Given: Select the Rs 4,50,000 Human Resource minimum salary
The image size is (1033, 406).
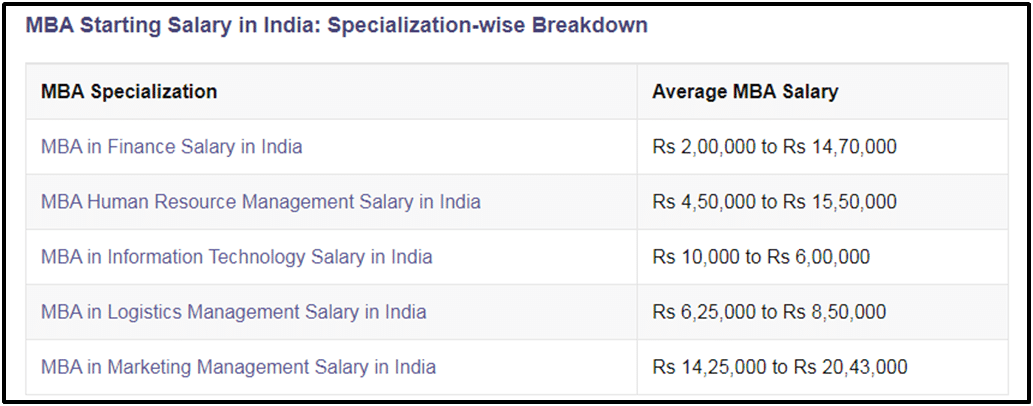Looking at the screenshot, I should [x=704, y=201].
